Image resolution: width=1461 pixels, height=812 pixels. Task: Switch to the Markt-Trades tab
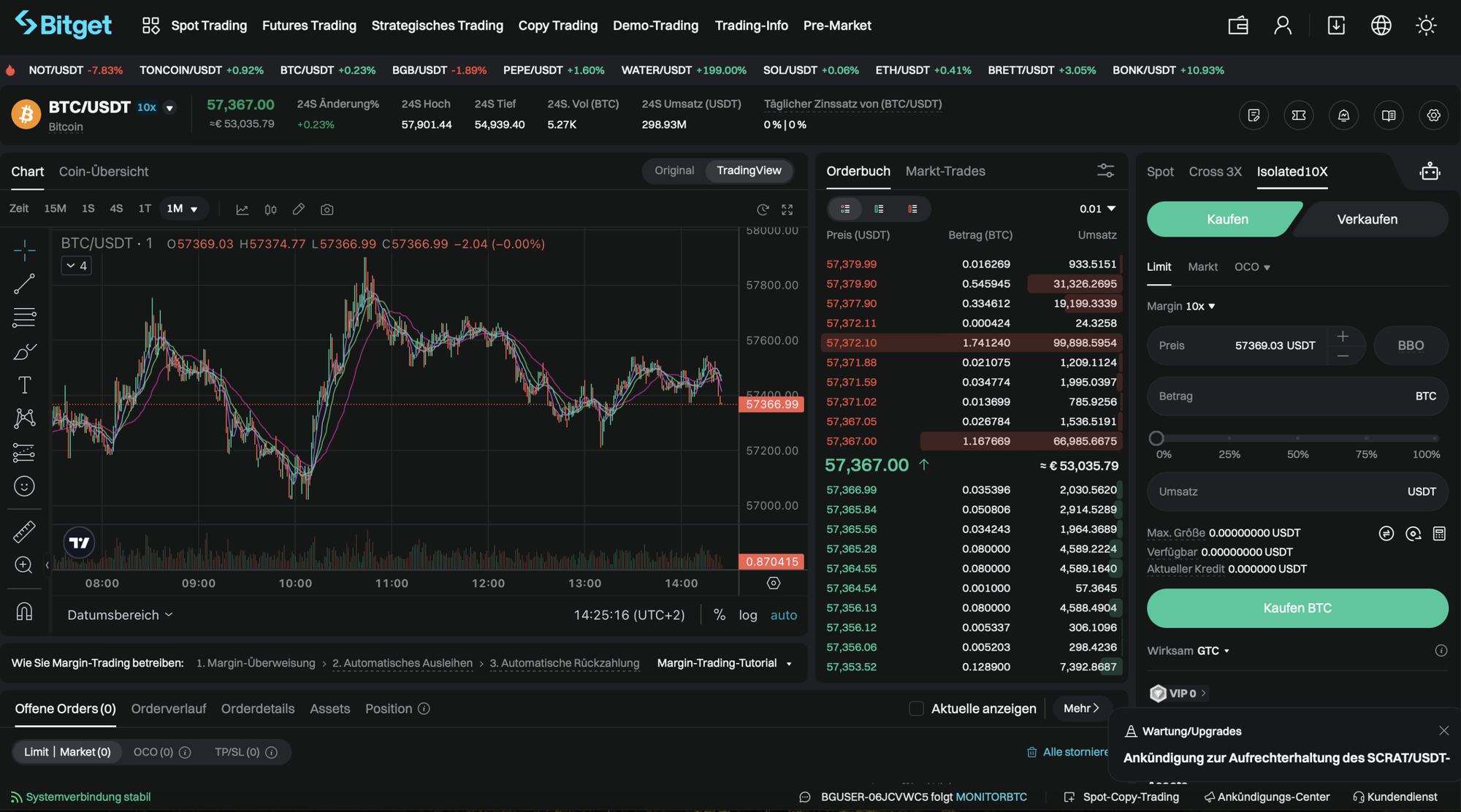click(945, 171)
